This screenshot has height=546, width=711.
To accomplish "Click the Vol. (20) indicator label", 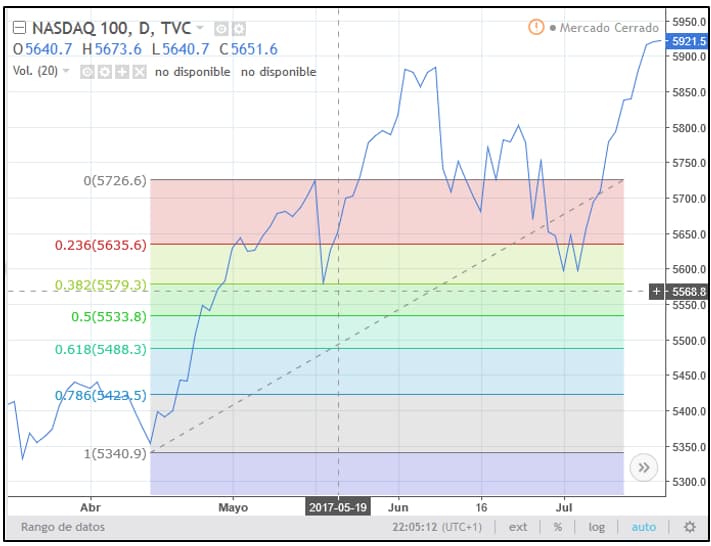I will click(35, 71).
